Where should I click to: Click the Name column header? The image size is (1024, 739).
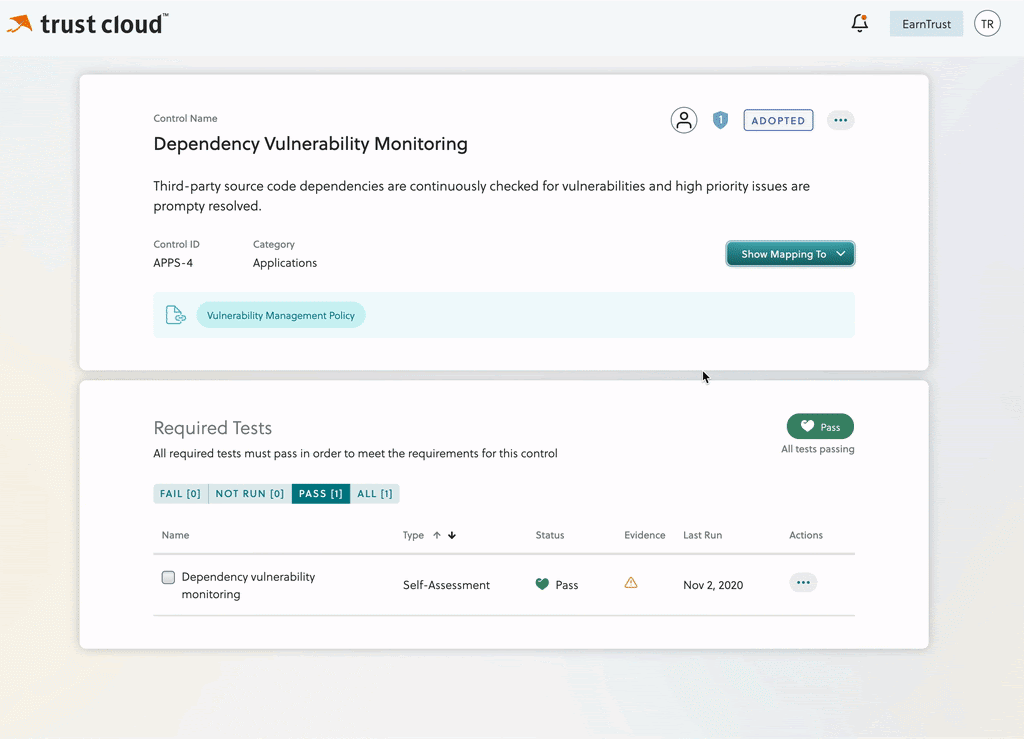(176, 535)
